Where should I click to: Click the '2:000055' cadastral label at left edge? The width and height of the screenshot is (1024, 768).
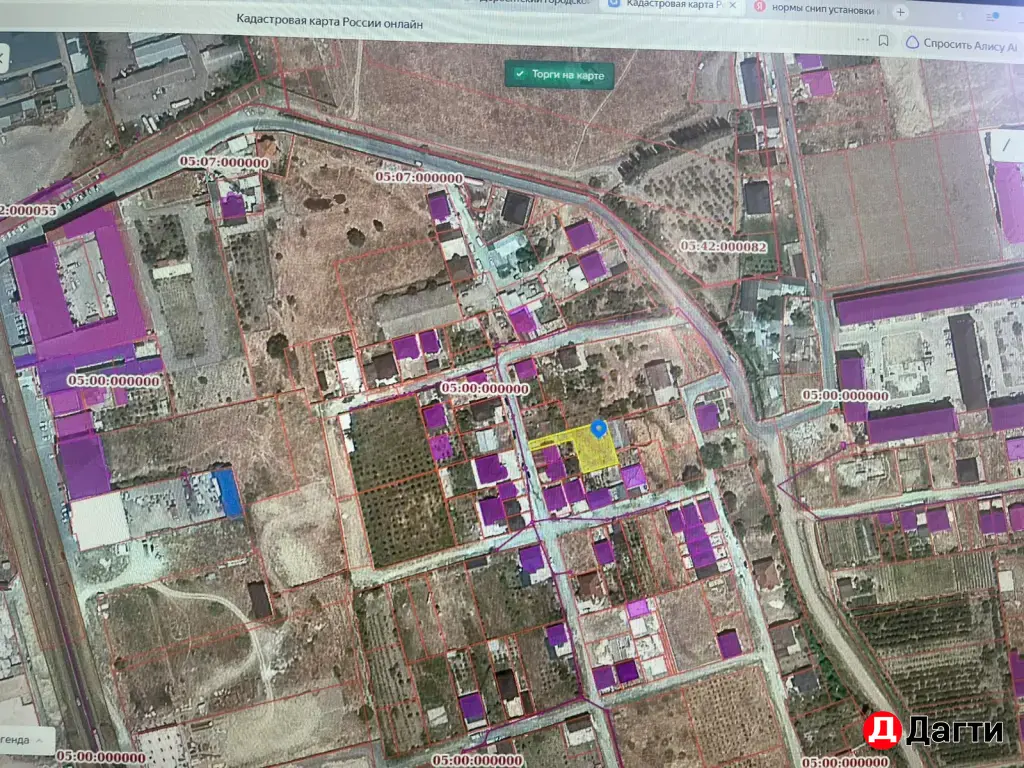pos(29,210)
